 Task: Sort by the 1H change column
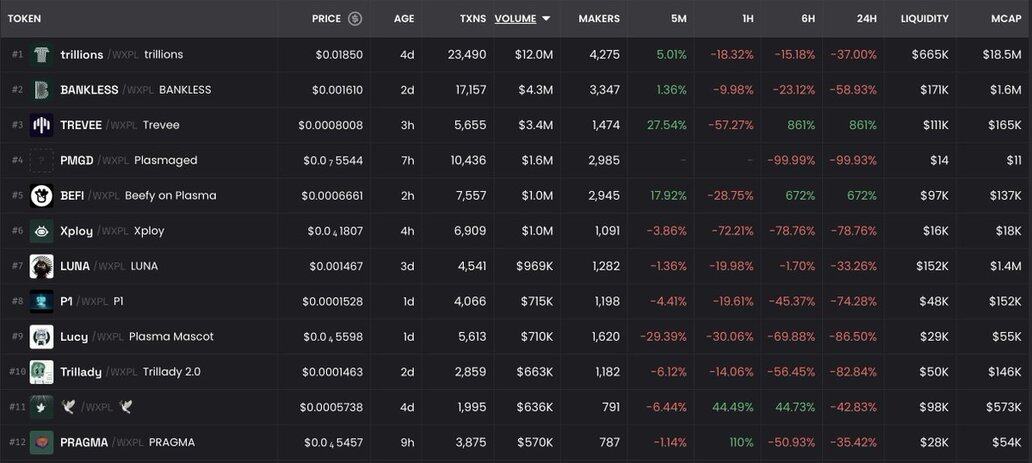748,18
